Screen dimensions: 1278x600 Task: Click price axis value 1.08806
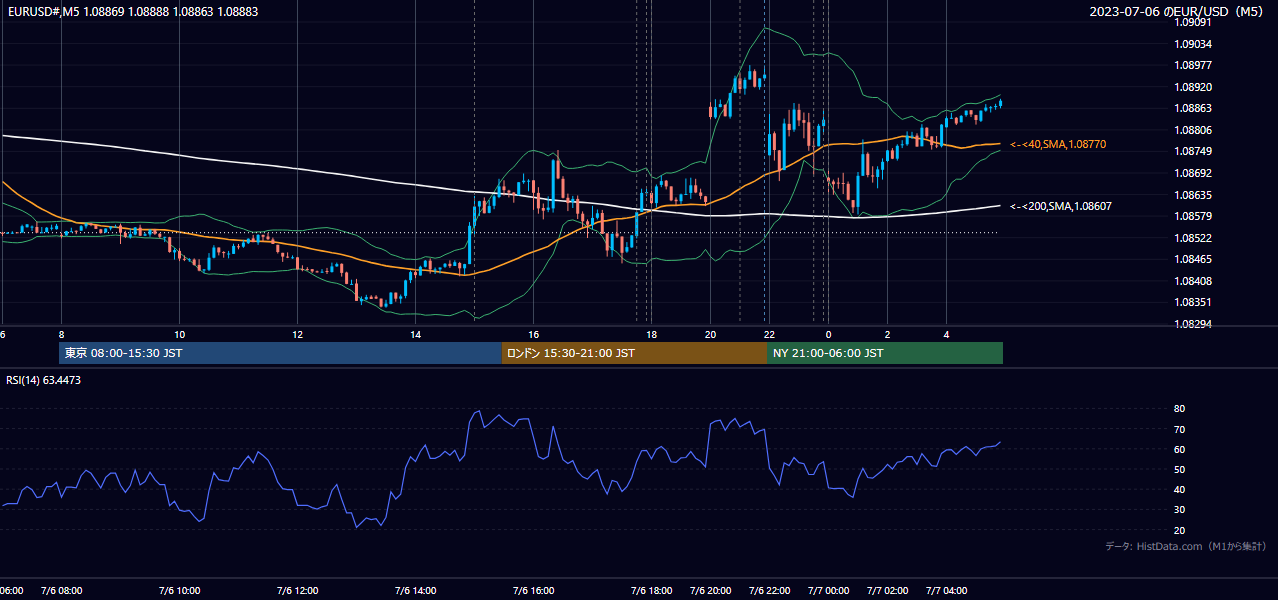1194,130
